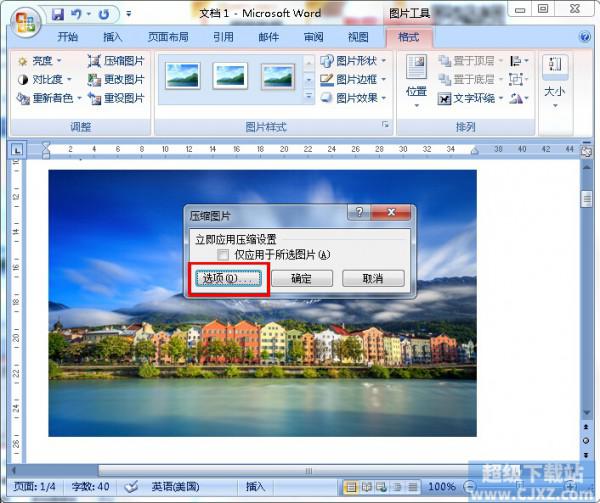Save the document via quick access toolbar
Viewport: 600px width, 503px height.
(58, 15)
